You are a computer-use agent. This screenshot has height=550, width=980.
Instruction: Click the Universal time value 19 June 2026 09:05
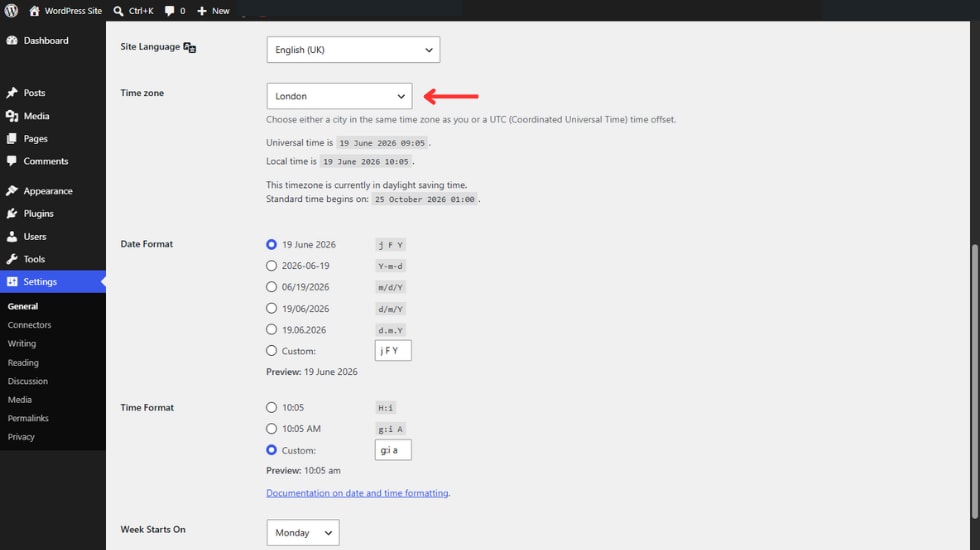pos(382,143)
